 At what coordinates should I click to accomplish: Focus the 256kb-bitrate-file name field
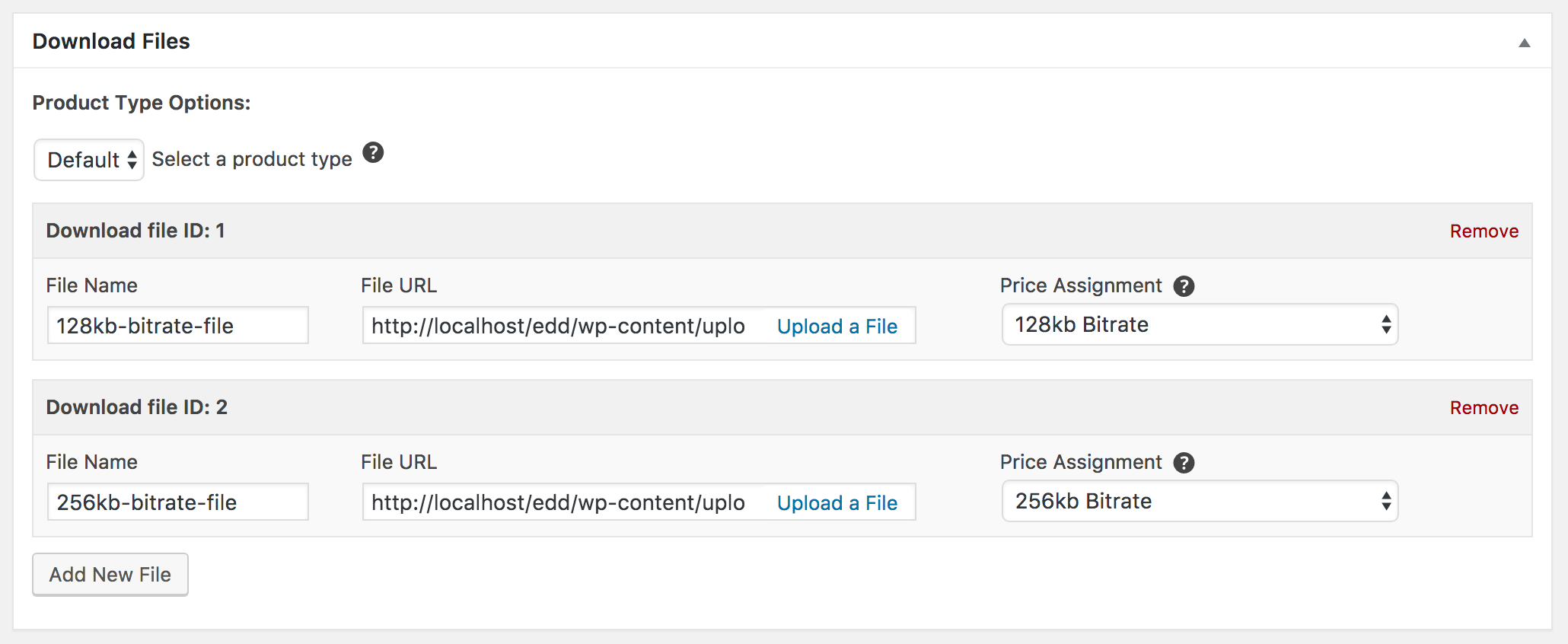pos(178,502)
